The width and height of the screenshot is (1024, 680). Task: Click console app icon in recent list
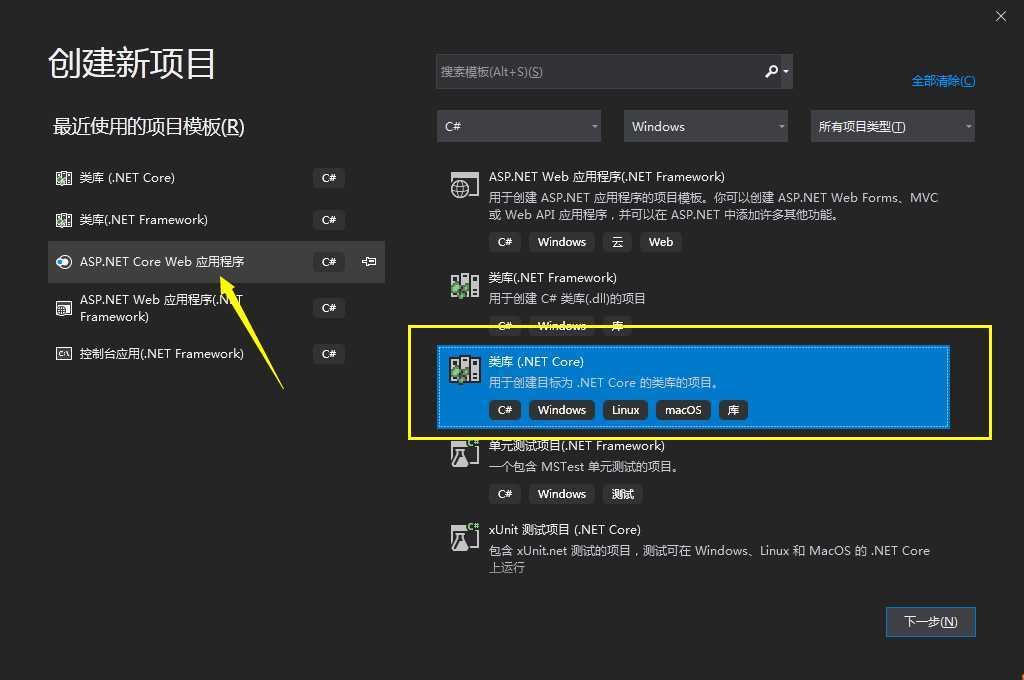64,354
